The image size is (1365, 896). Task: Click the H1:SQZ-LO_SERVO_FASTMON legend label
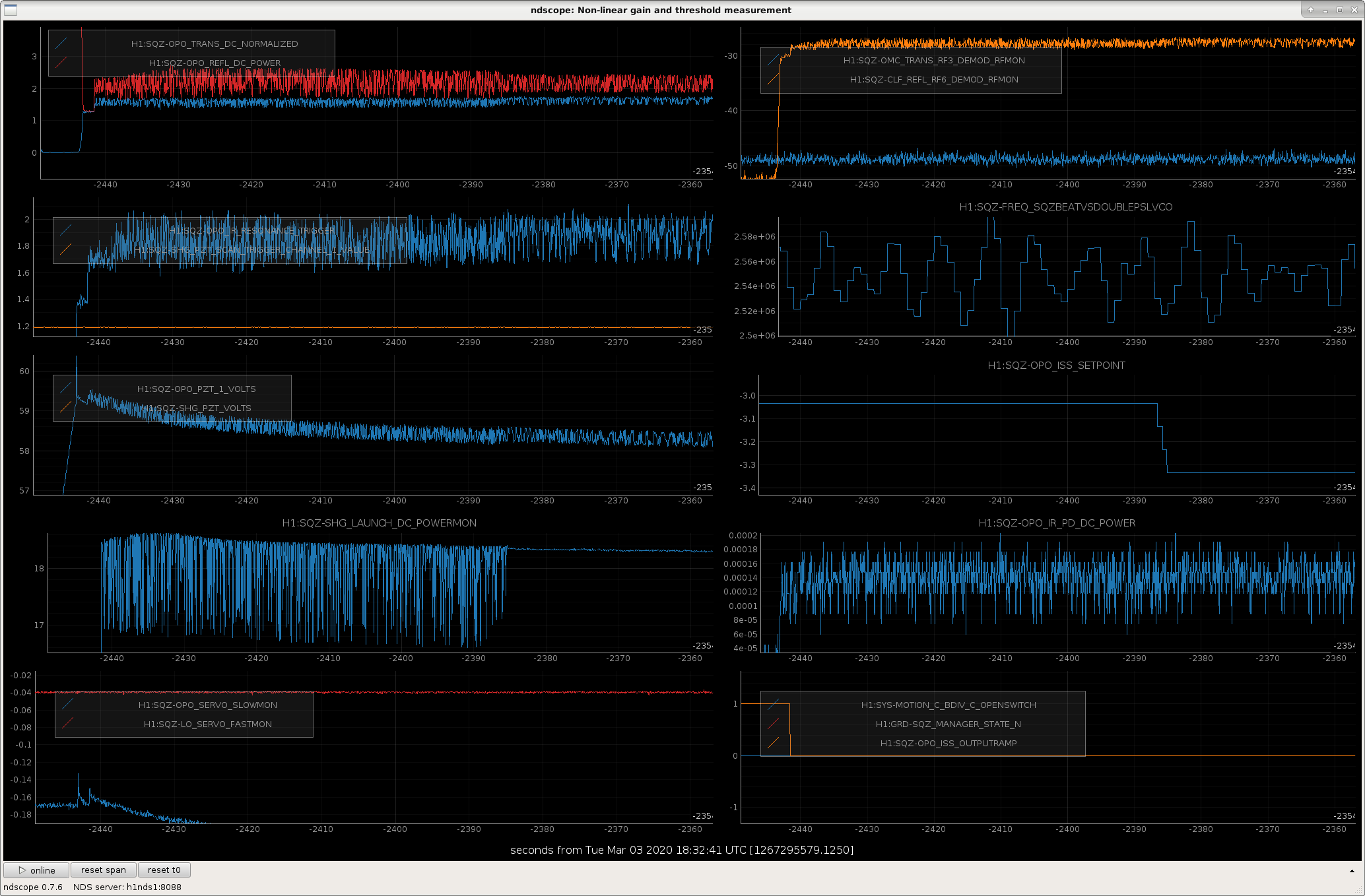coord(208,724)
